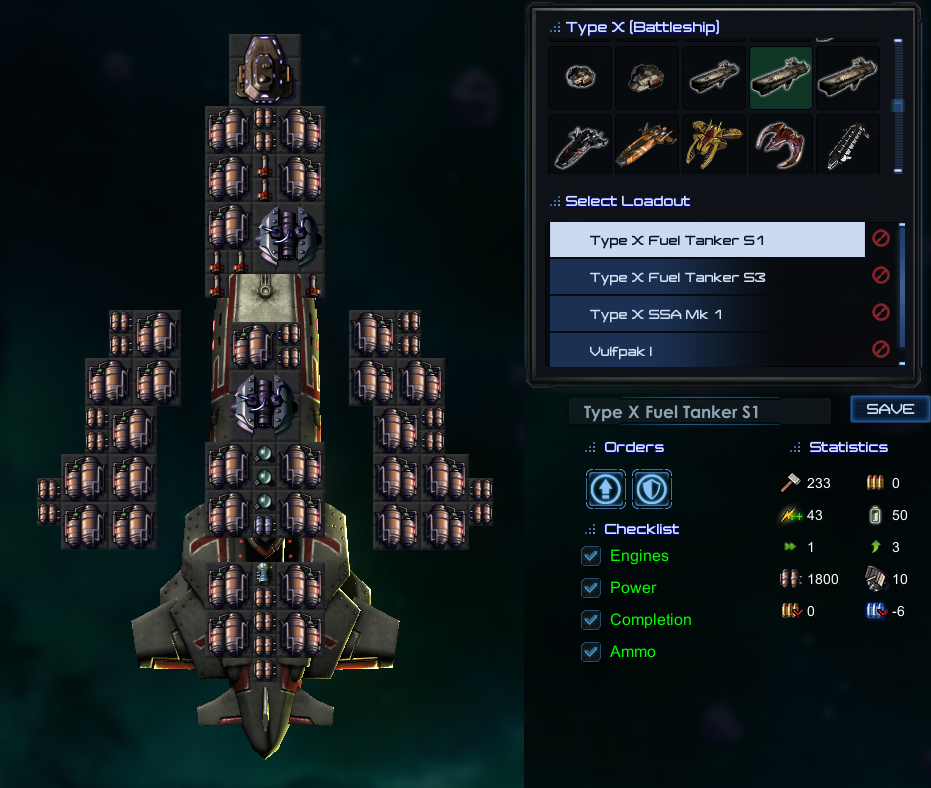
Task: Click the SAVE button
Action: pyautogui.click(x=889, y=409)
